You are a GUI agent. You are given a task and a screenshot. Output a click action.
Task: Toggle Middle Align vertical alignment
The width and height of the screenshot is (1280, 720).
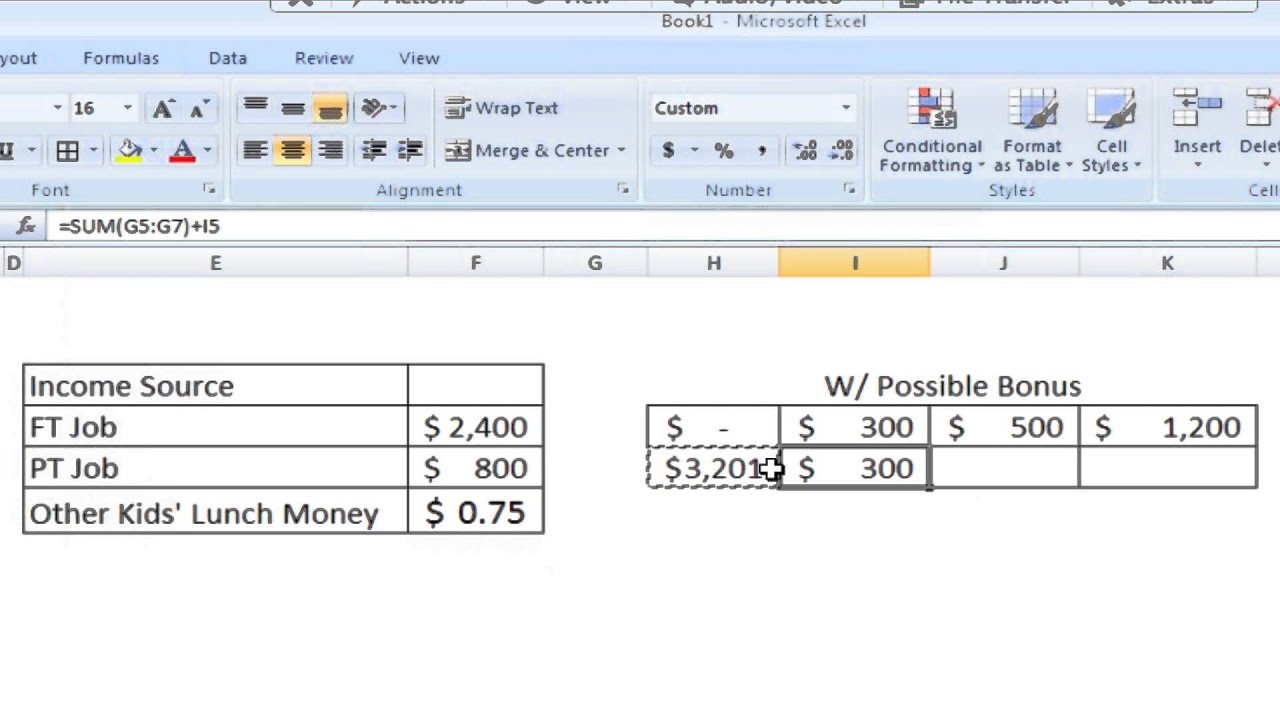pyautogui.click(x=293, y=108)
